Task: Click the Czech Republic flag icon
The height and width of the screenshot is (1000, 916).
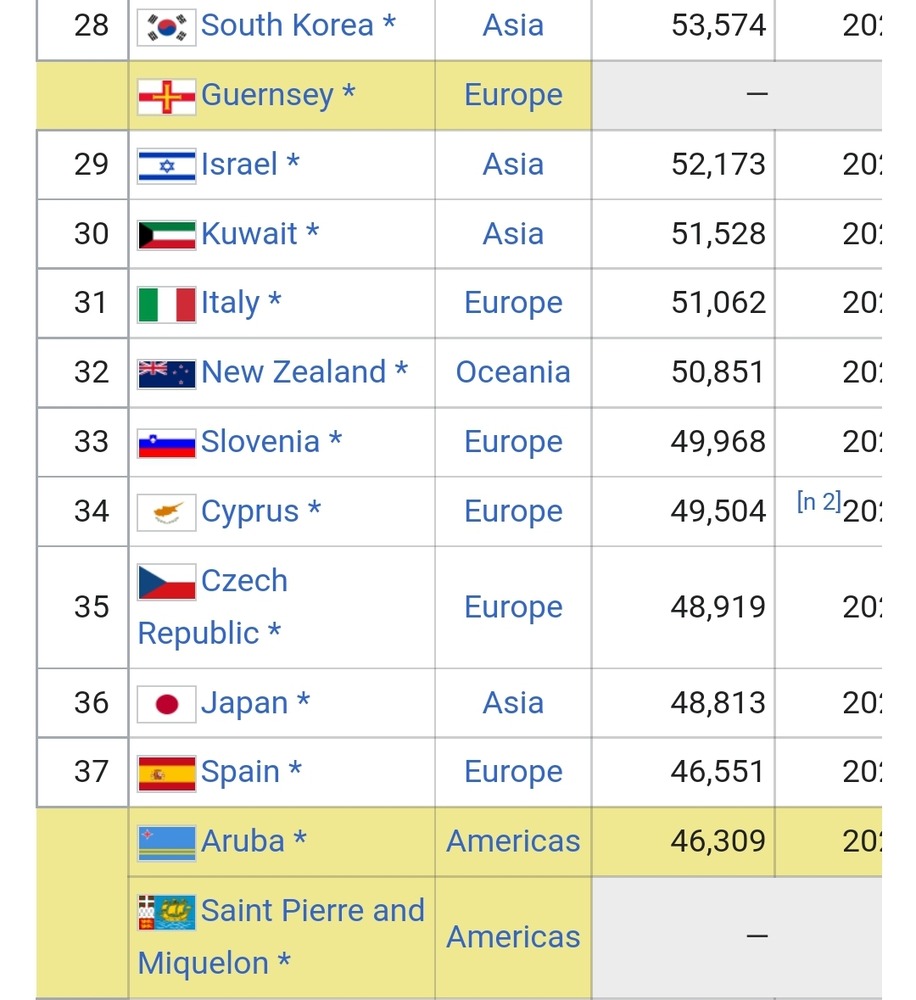Action: (167, 582)
